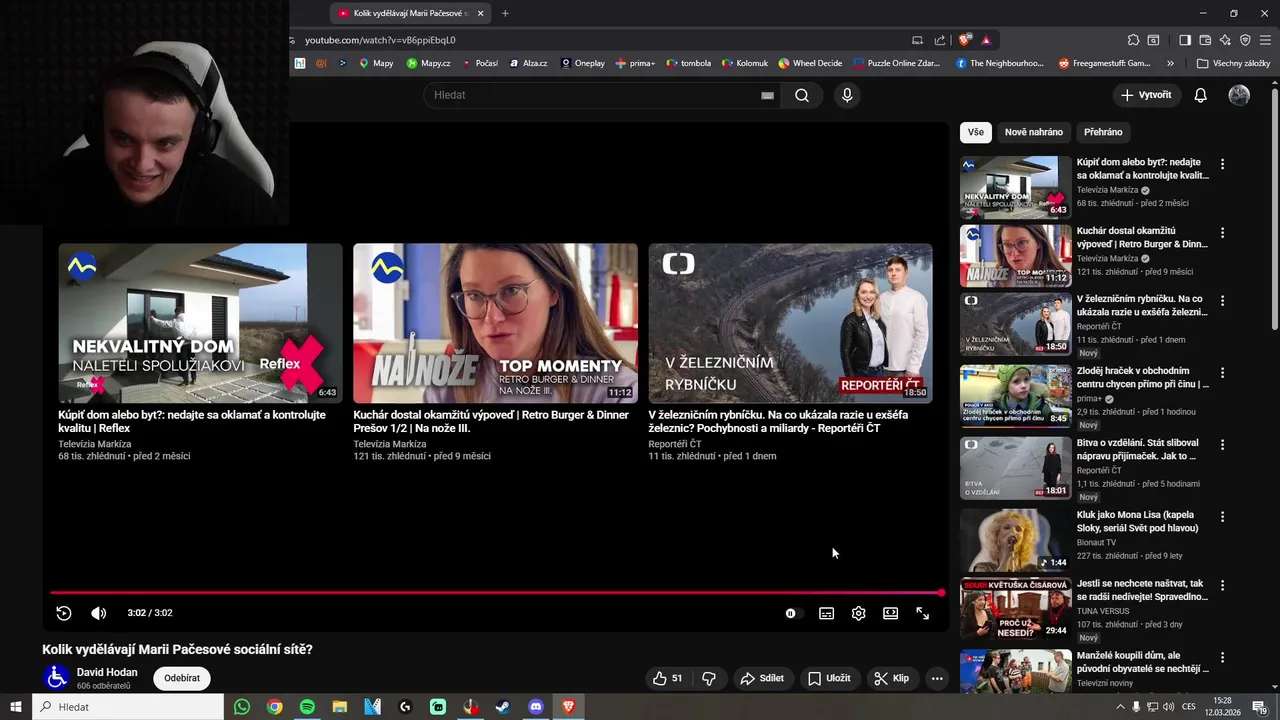The image size is (1280, 720).
Task: Open browser extensions puzzle icon
Action: 1133,40
